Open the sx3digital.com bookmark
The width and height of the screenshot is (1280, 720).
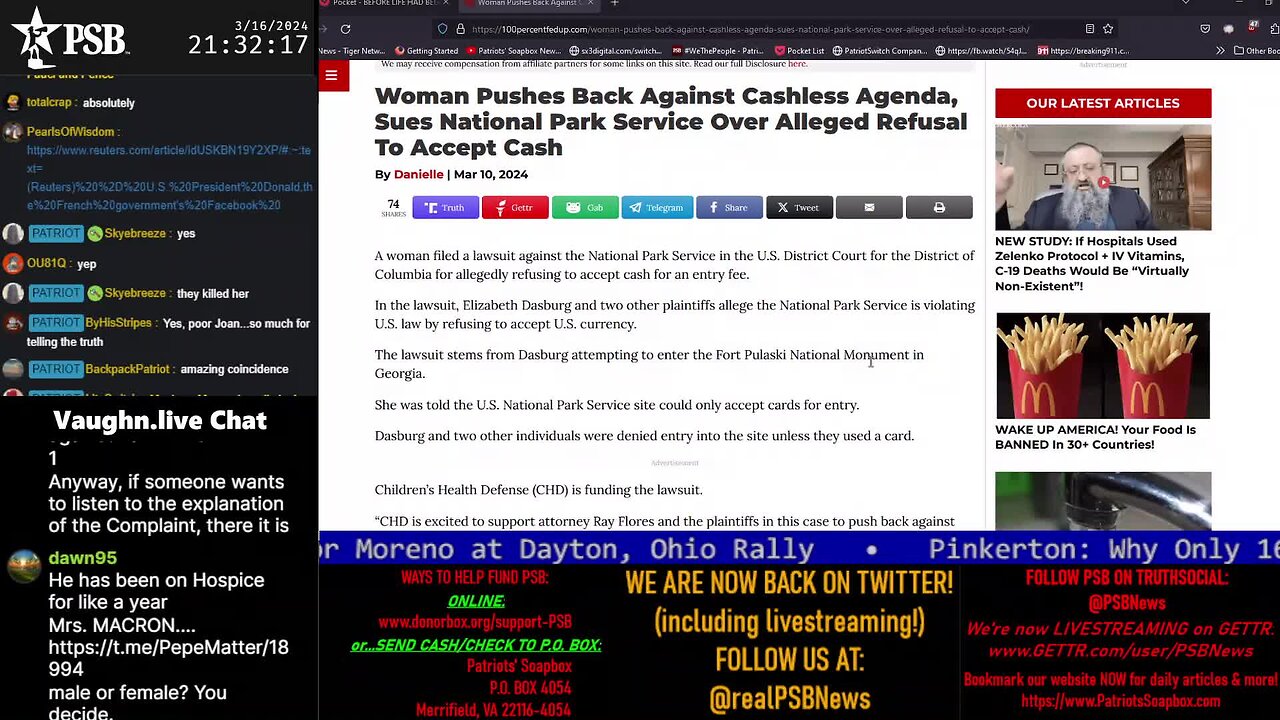[x=616, y=51]
